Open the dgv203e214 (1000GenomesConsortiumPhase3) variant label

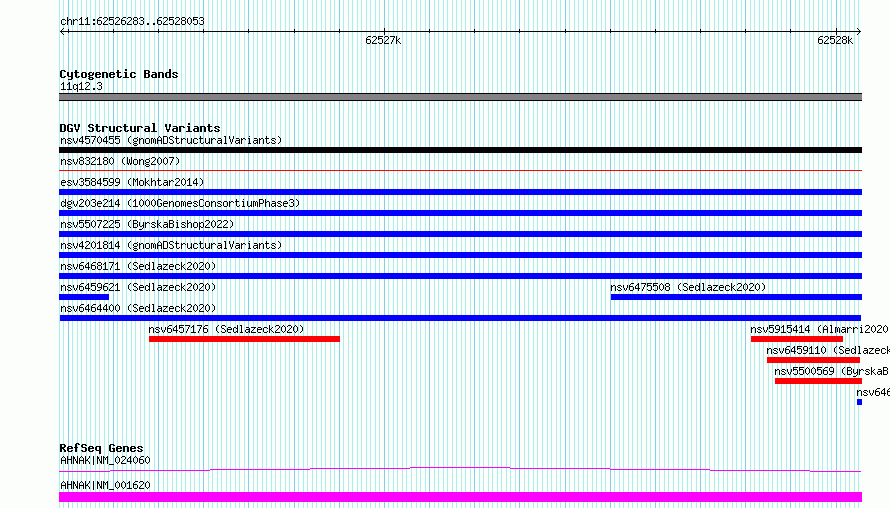tap(180, 203)
